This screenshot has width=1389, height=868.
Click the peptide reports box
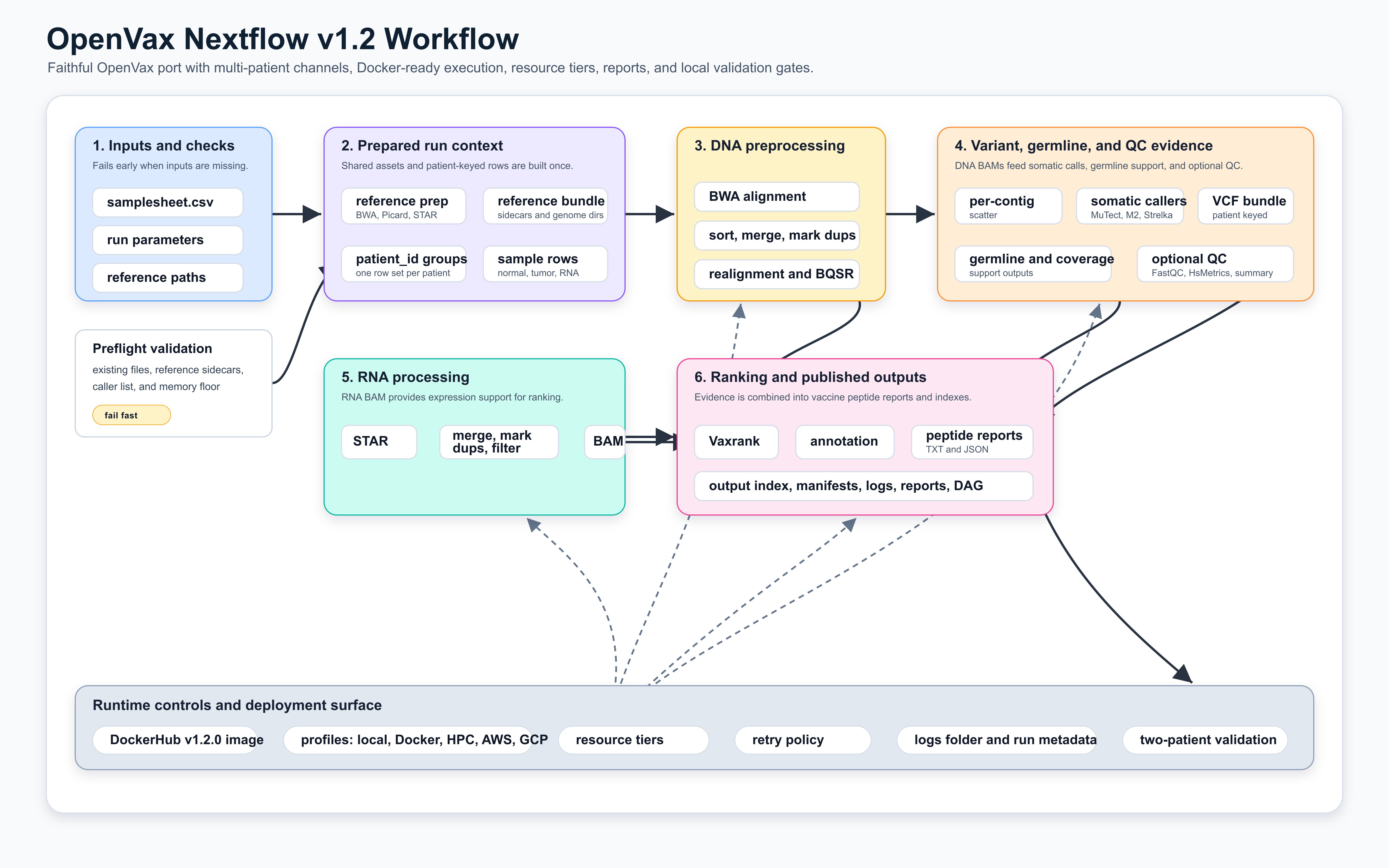[x=972, y=442]
